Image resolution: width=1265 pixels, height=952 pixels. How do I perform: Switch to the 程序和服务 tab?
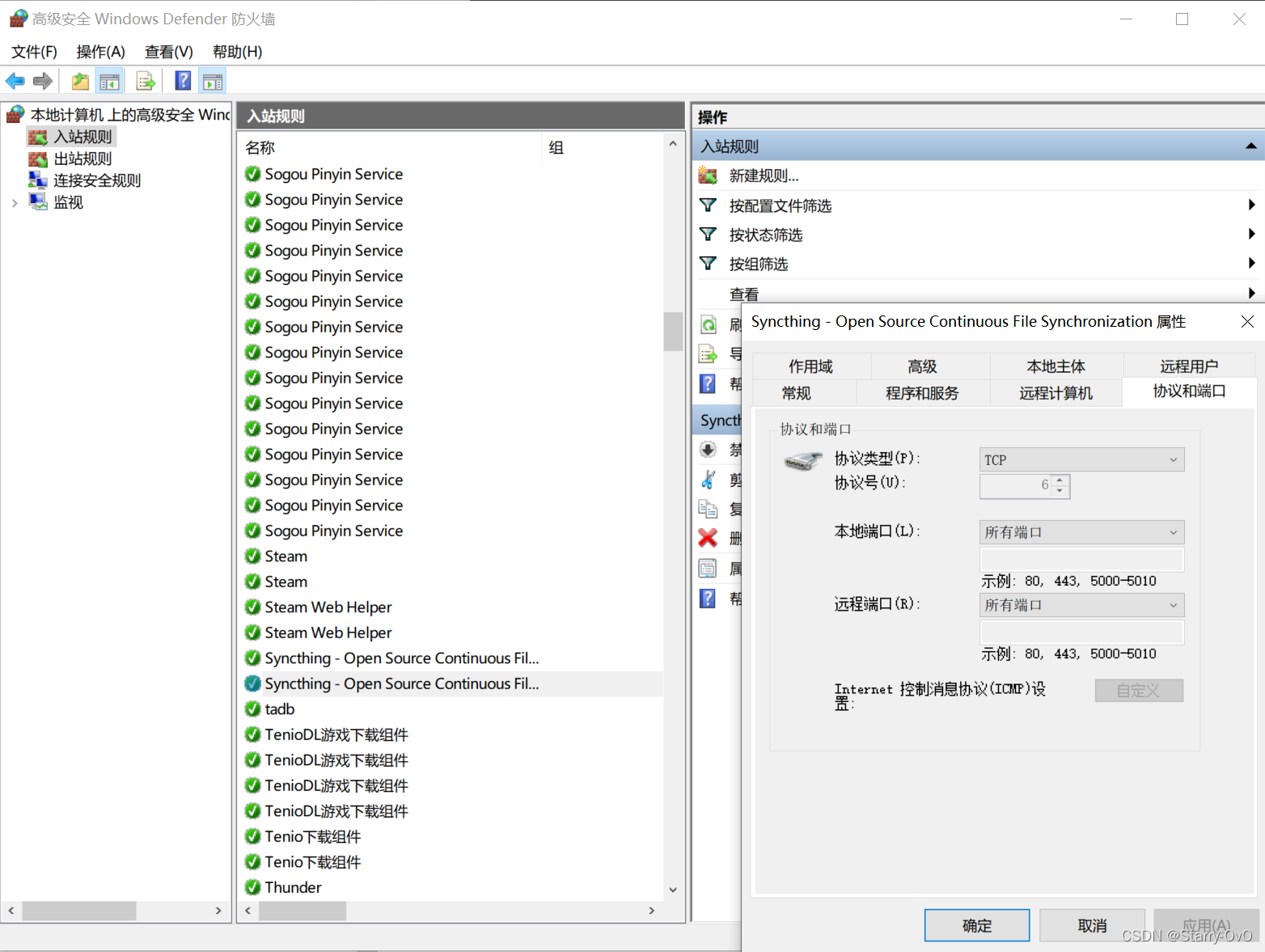pos(922,393)
